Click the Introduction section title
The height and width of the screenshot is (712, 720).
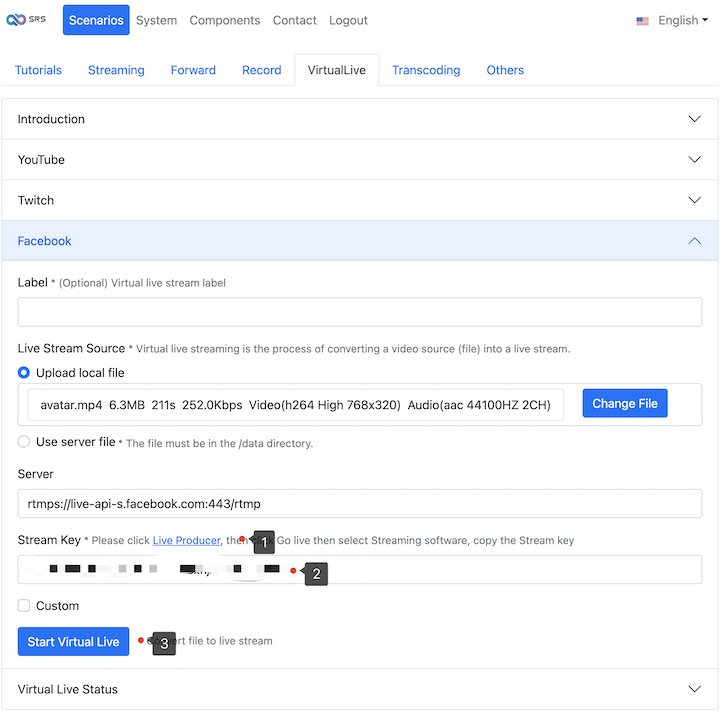pos(51,119)
